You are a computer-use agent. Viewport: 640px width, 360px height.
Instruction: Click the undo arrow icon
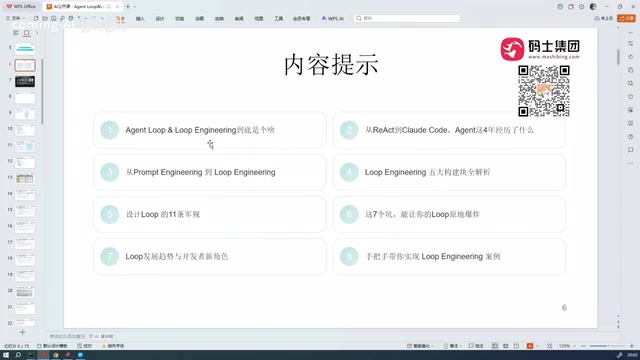point(80,18)
